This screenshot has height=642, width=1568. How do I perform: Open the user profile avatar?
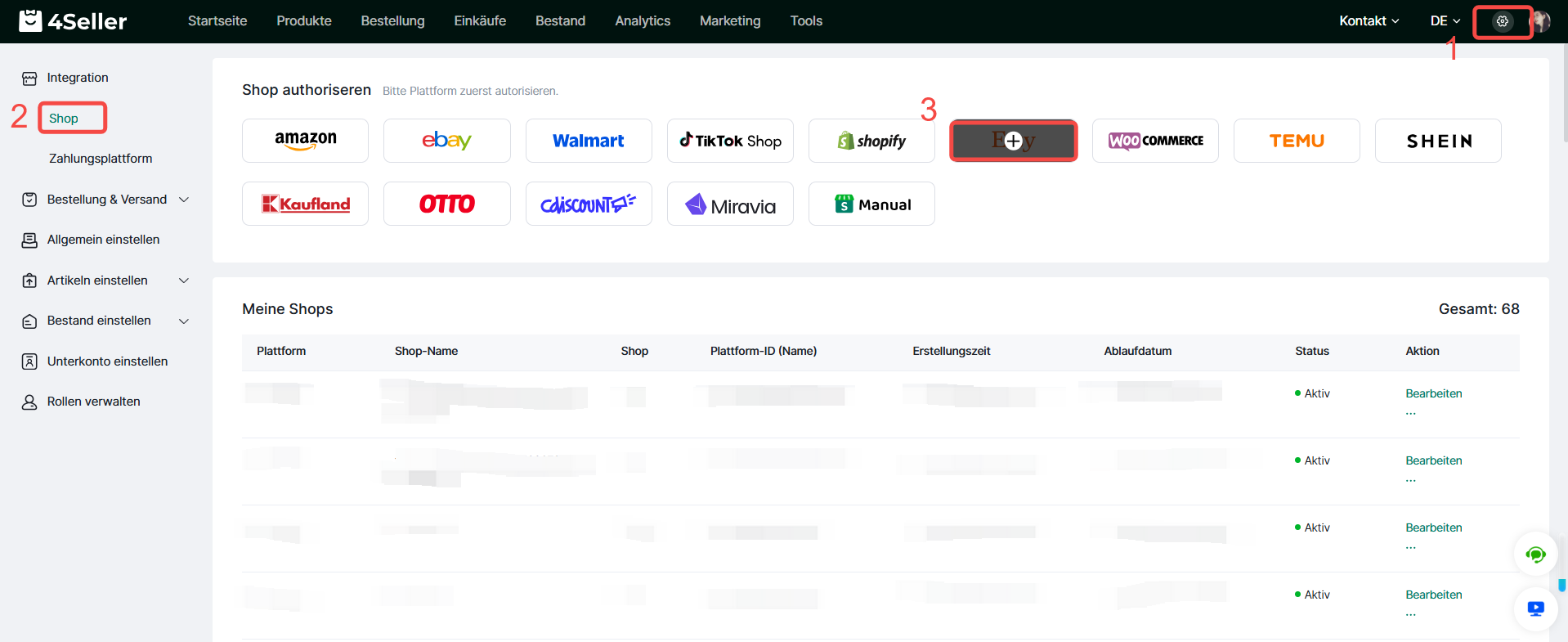point(1541,21)
